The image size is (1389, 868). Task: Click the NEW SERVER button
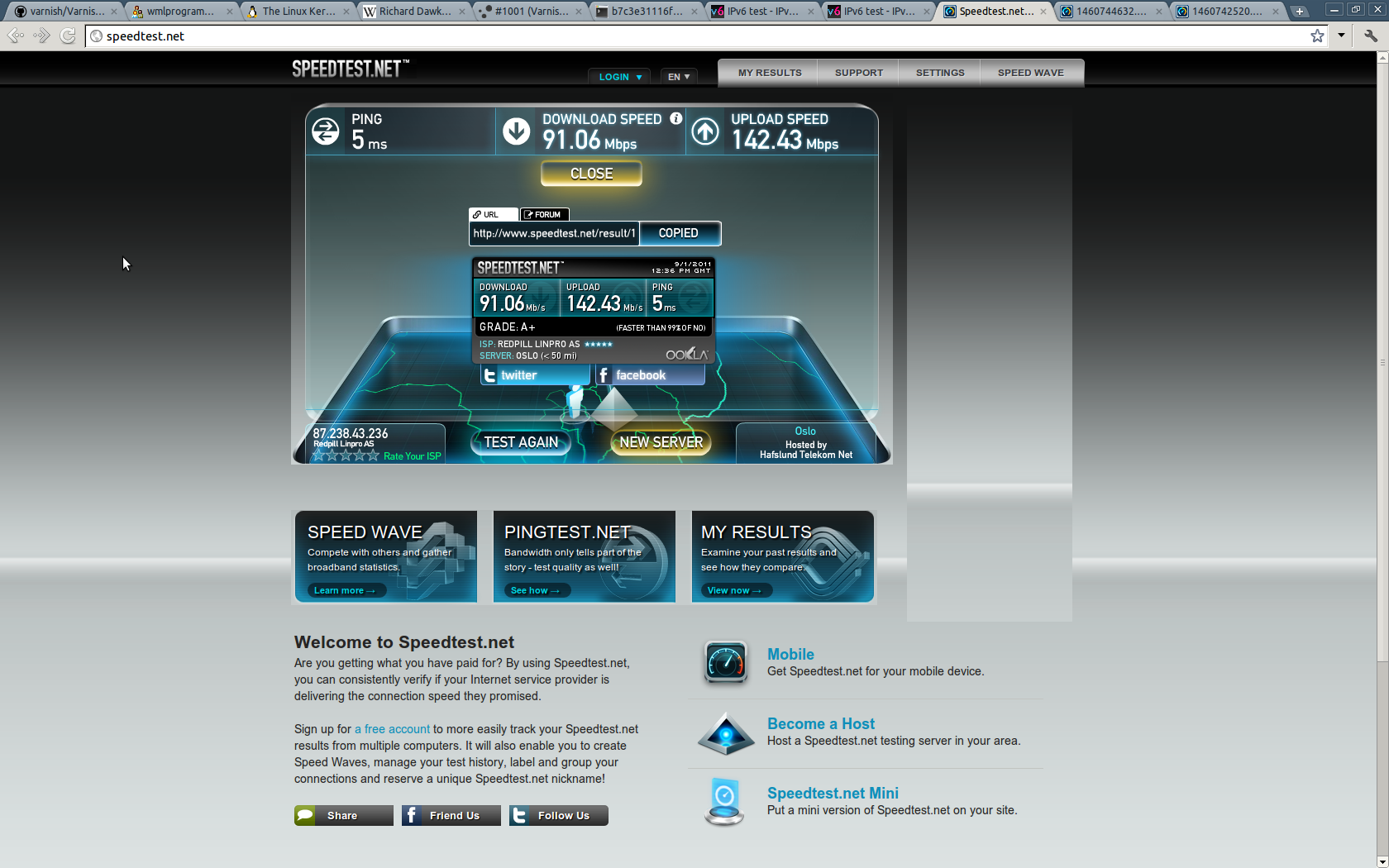coord(661,442)
